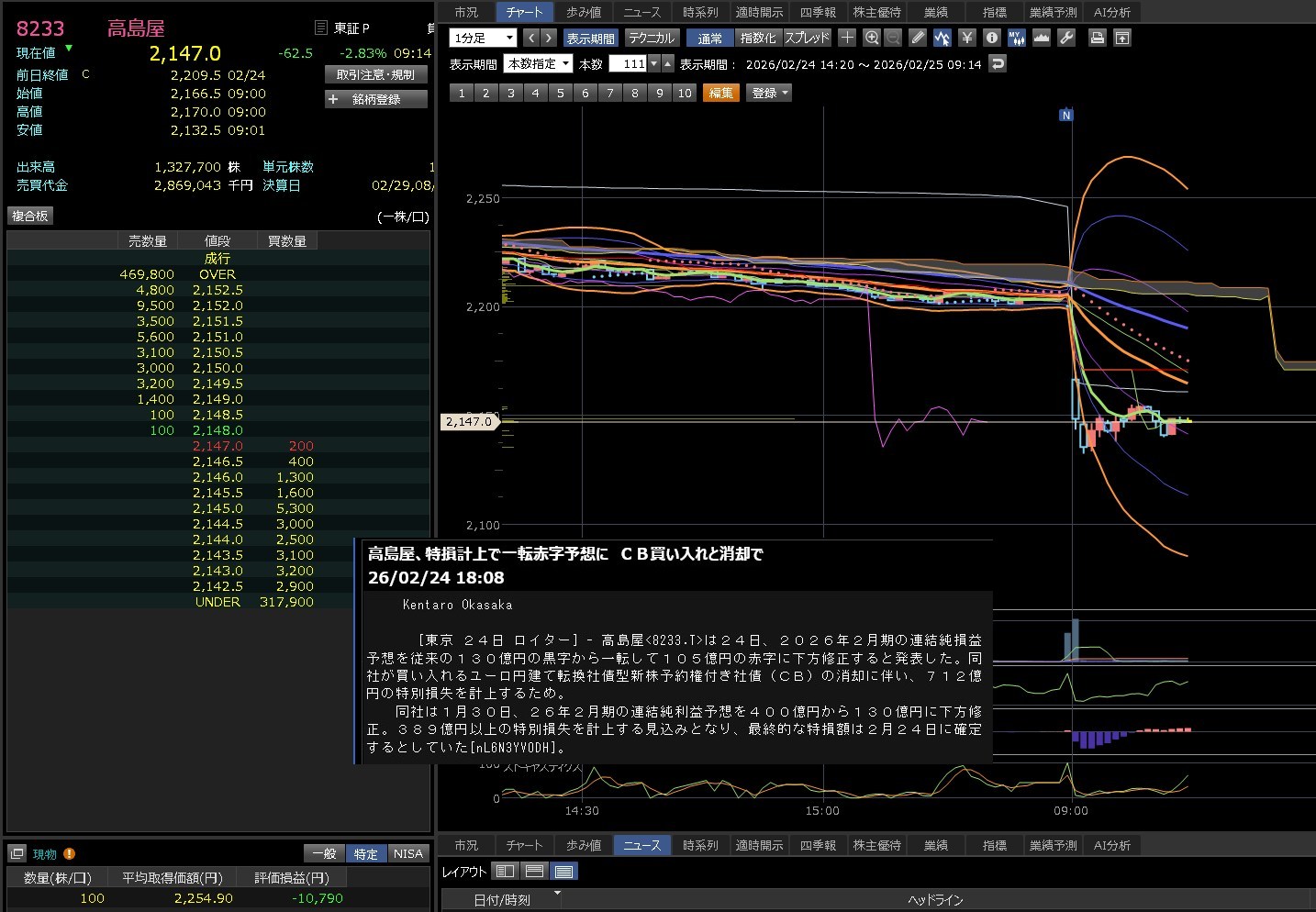
Task: Switch to the 四季報 tab at top
Action: [x=818, y=12]
